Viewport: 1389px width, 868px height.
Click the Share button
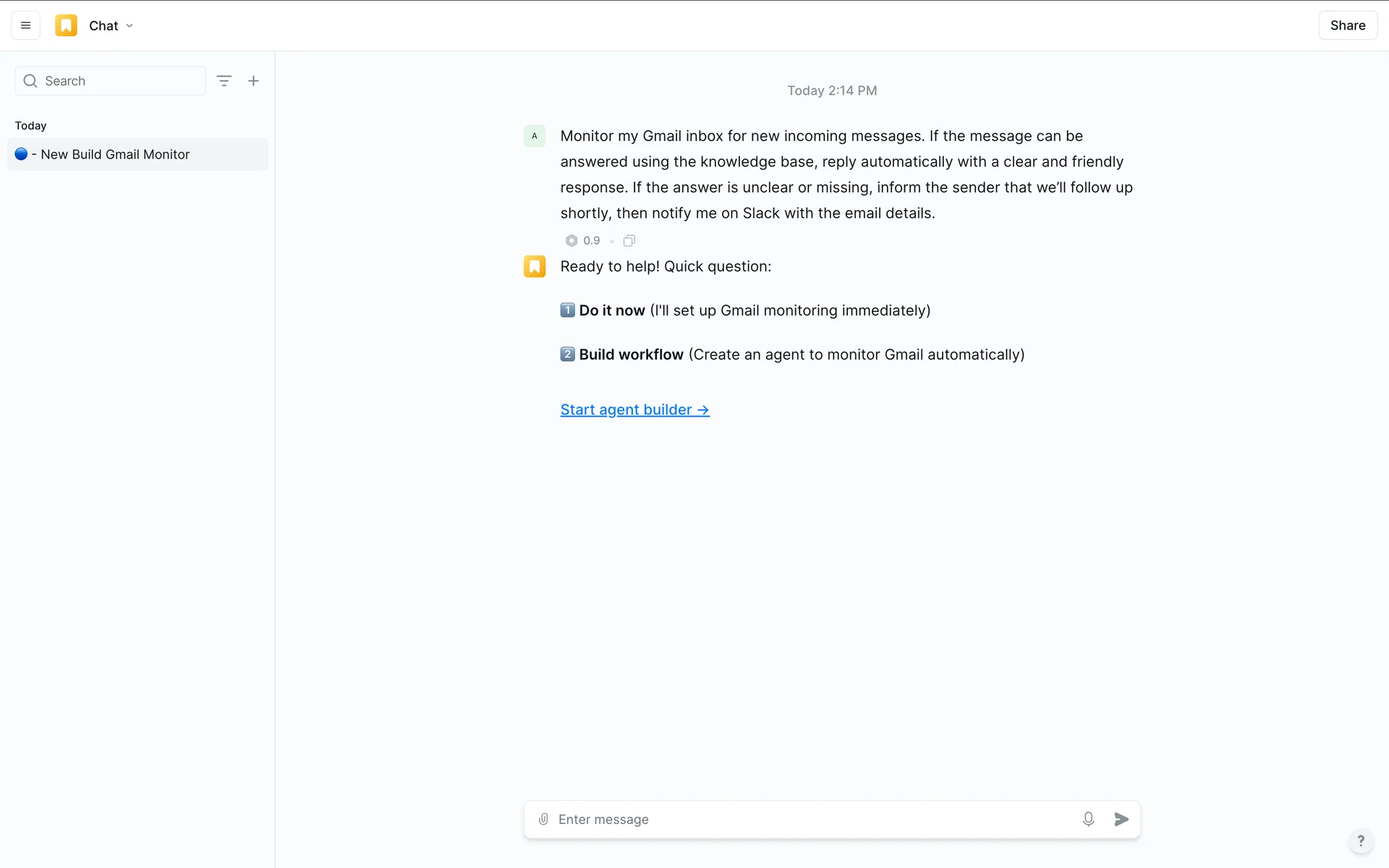1347,25
